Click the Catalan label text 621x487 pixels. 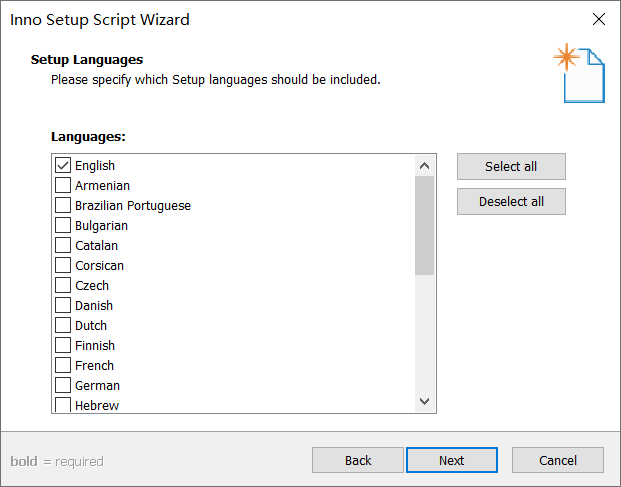click(x=97, y=245)
